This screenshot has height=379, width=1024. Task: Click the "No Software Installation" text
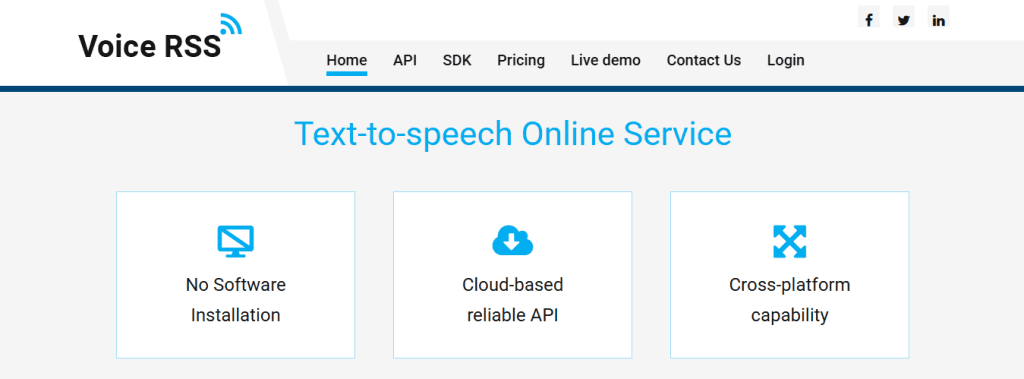pyautogui.click(x=236, y=300)
